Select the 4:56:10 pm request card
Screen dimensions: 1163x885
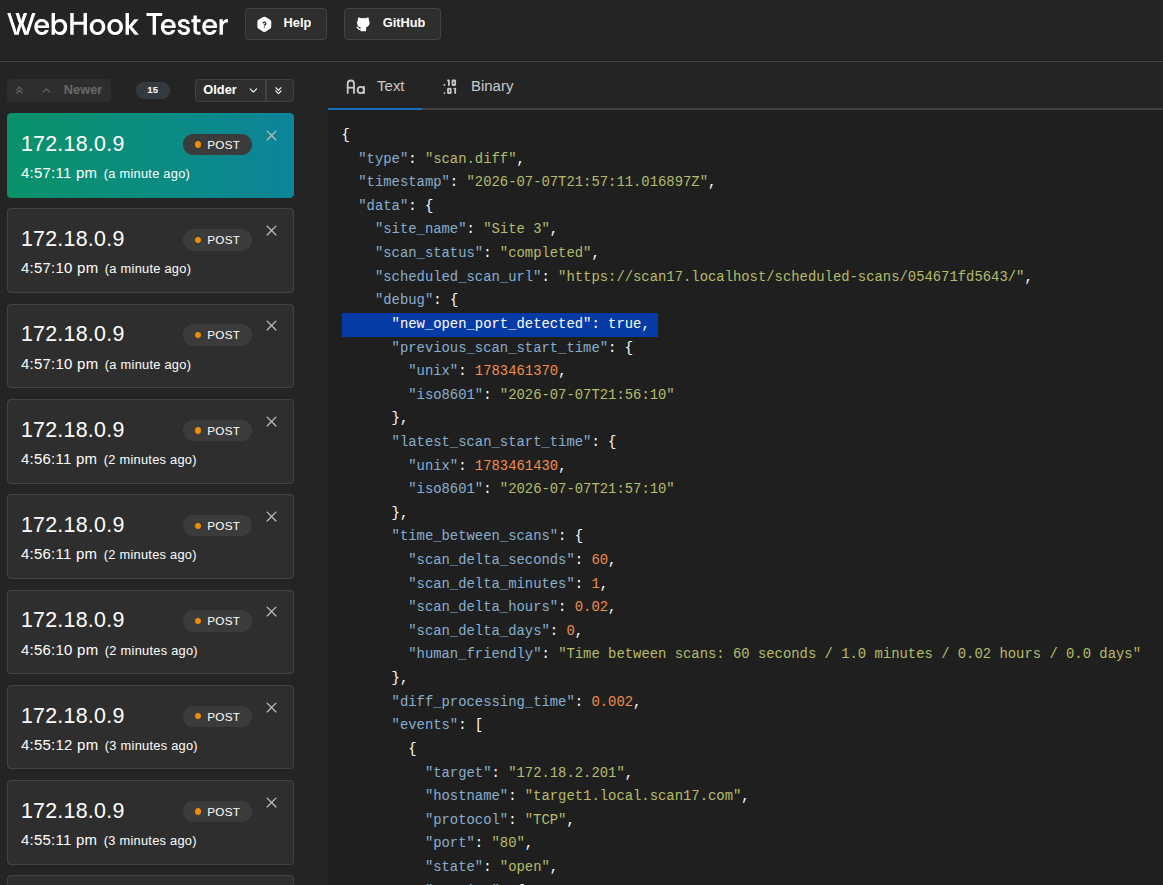click(151, 632)
